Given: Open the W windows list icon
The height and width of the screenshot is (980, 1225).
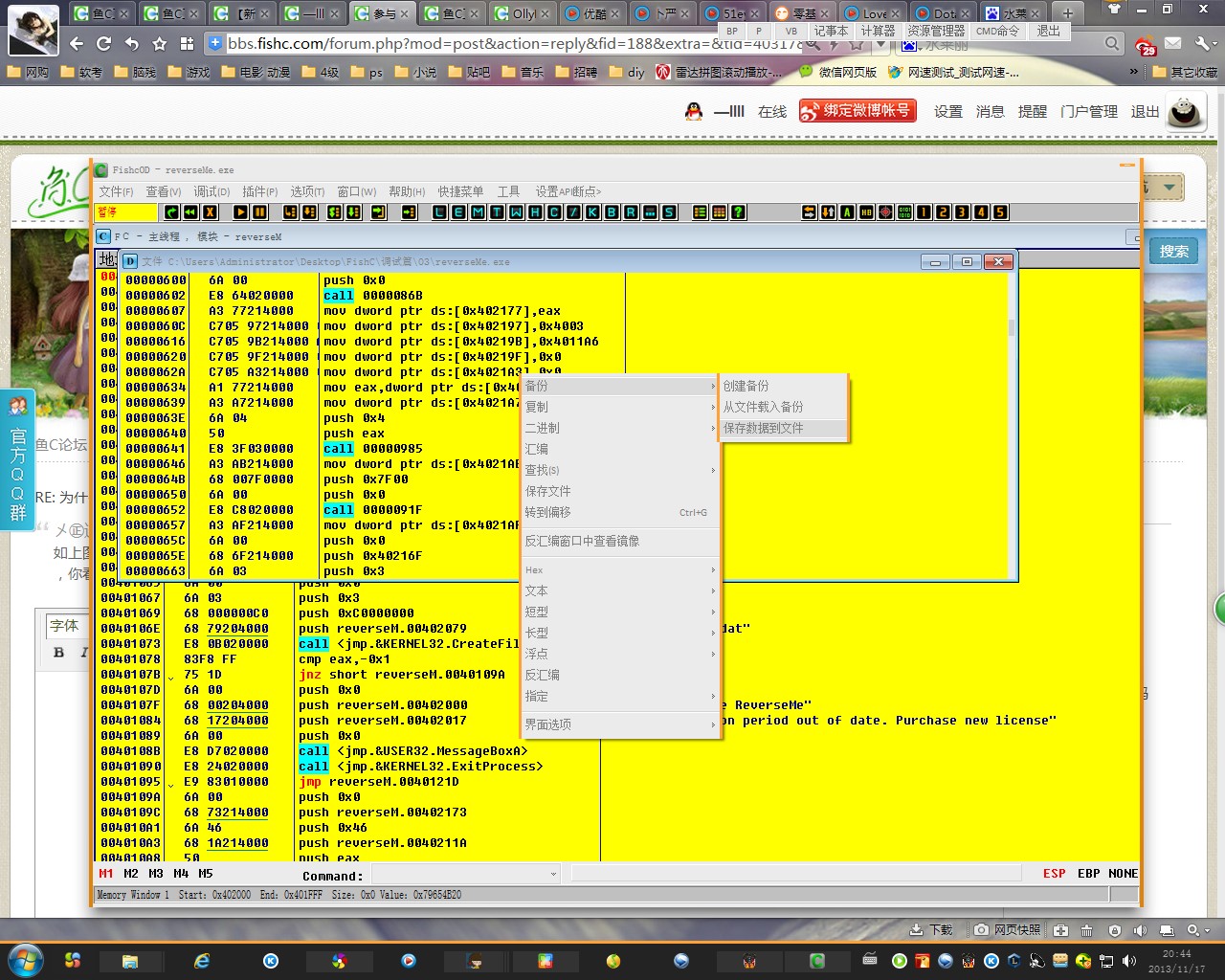Looking at the screenshot, I should click(516, 212).
